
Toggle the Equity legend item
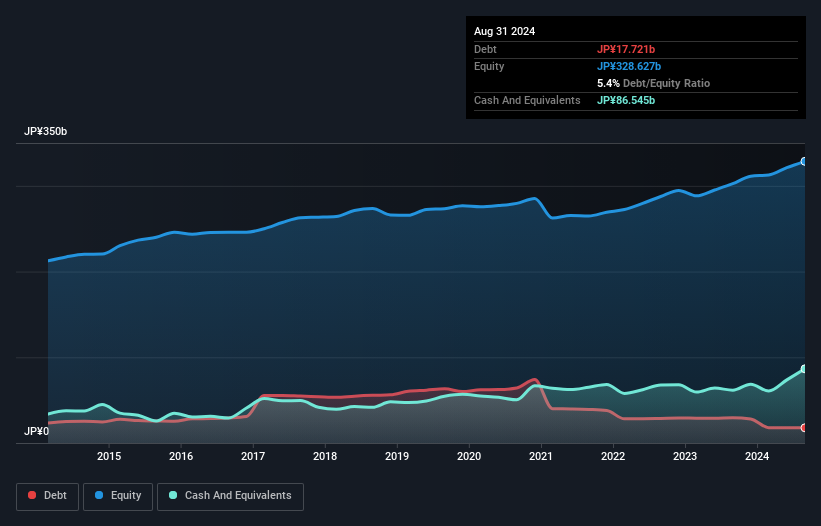coord(117,496)
